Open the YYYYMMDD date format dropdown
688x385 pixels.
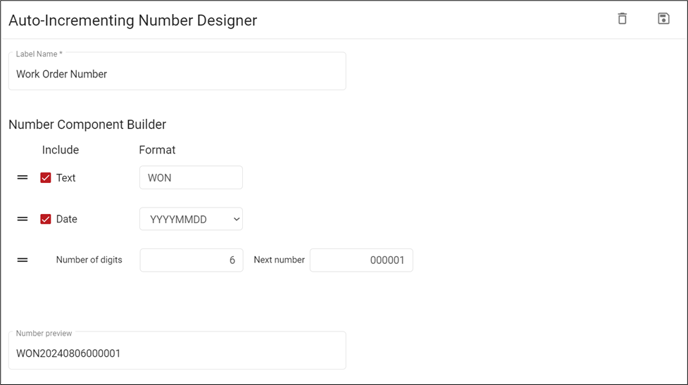191,219
